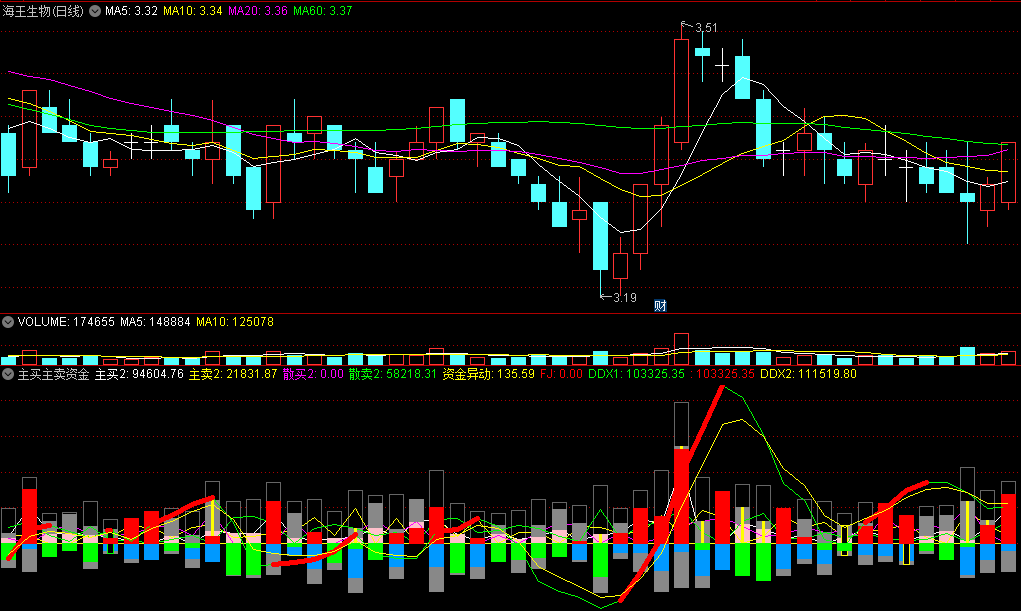Click the MA60: 3.37 label
This screenshot has height=611, width=1021.
coord(323,11)
